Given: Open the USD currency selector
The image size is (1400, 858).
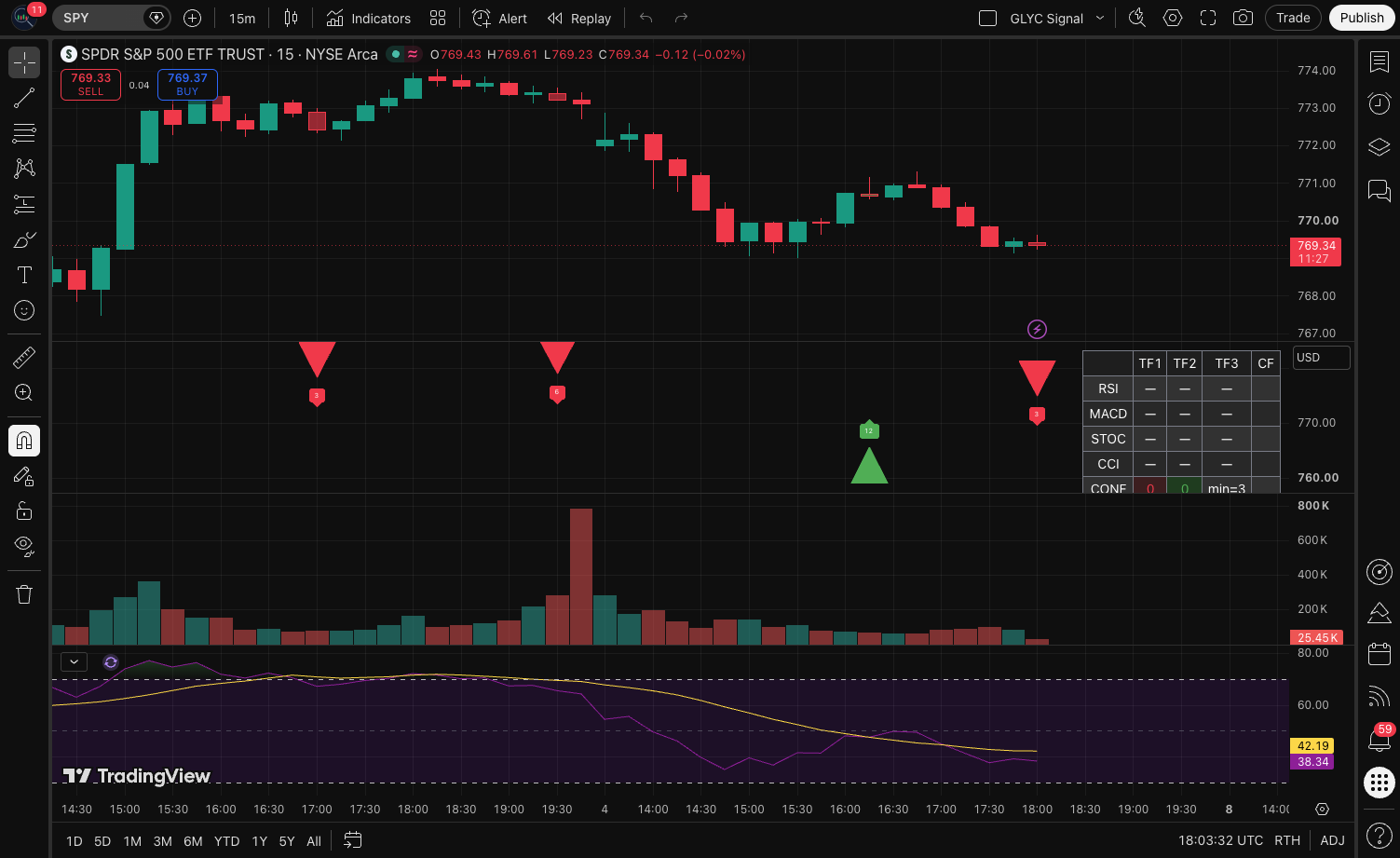Looking at the screenshot, I should click(x=1322, y=358).
